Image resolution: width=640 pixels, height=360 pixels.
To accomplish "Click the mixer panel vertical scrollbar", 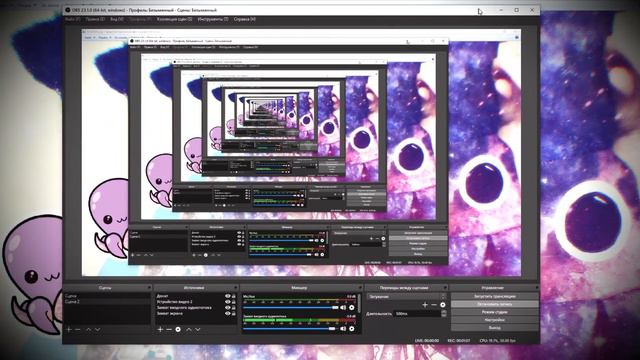I will [359, 303].
